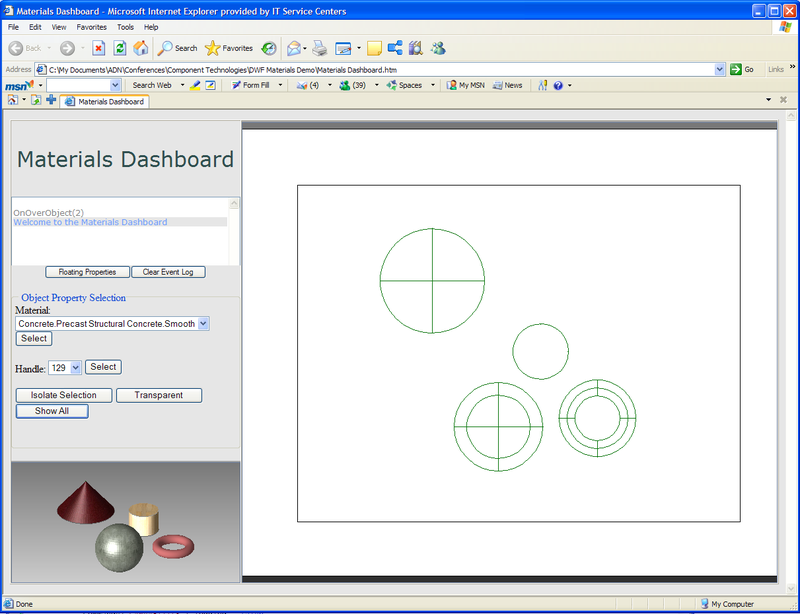Expand the address bar dropdown arrow
Image resolution: width=800 pixels, height=614 pixels.
(720, 69)
